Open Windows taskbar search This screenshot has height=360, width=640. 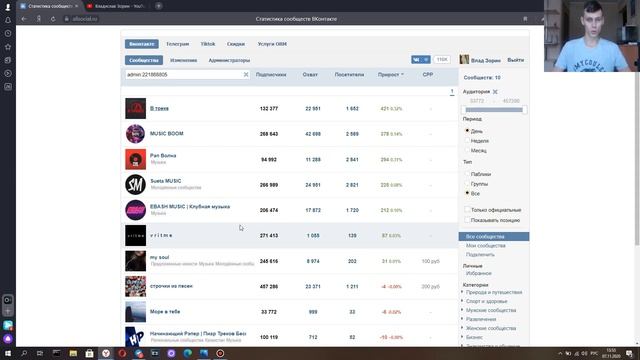pyautogui.click(x=24, y=353)
